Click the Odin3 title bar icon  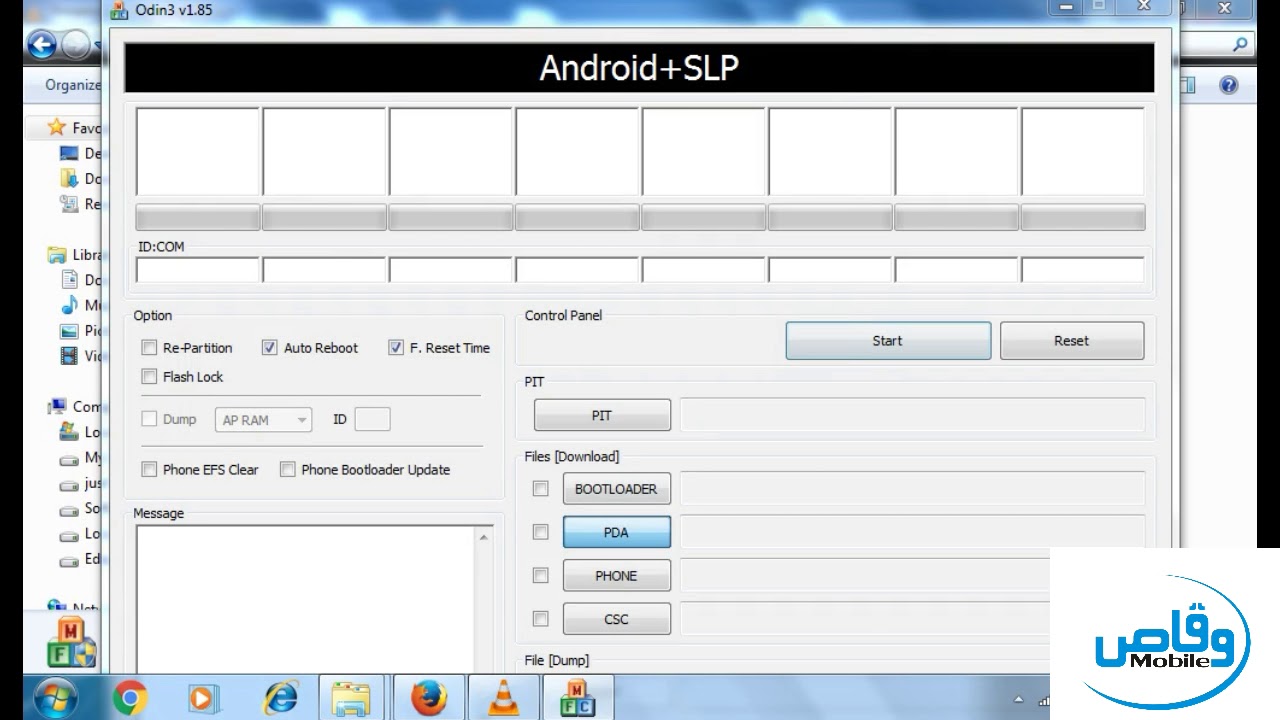[x=119, y=10]
